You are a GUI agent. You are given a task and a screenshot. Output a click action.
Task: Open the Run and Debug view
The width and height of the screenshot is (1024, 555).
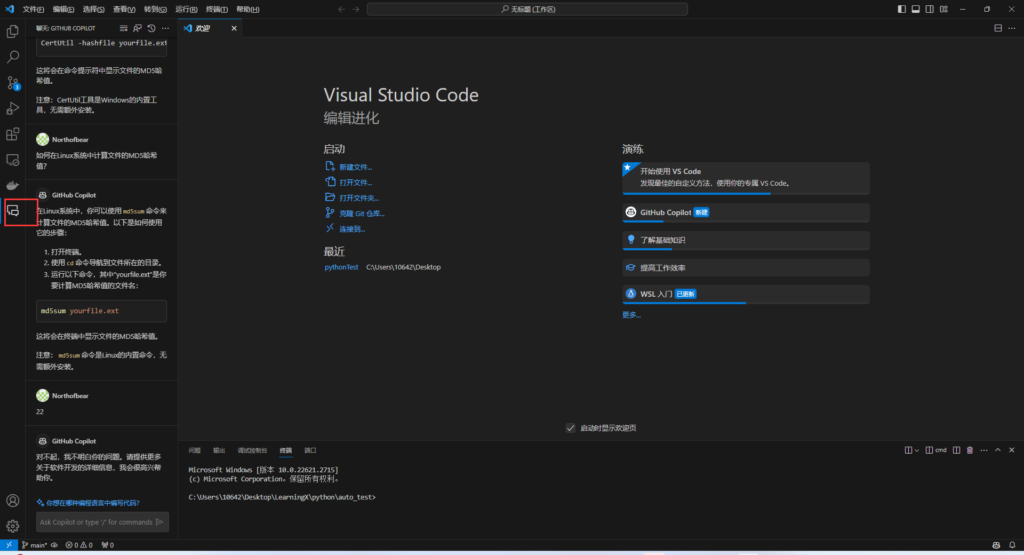click(x=13, y=108)
